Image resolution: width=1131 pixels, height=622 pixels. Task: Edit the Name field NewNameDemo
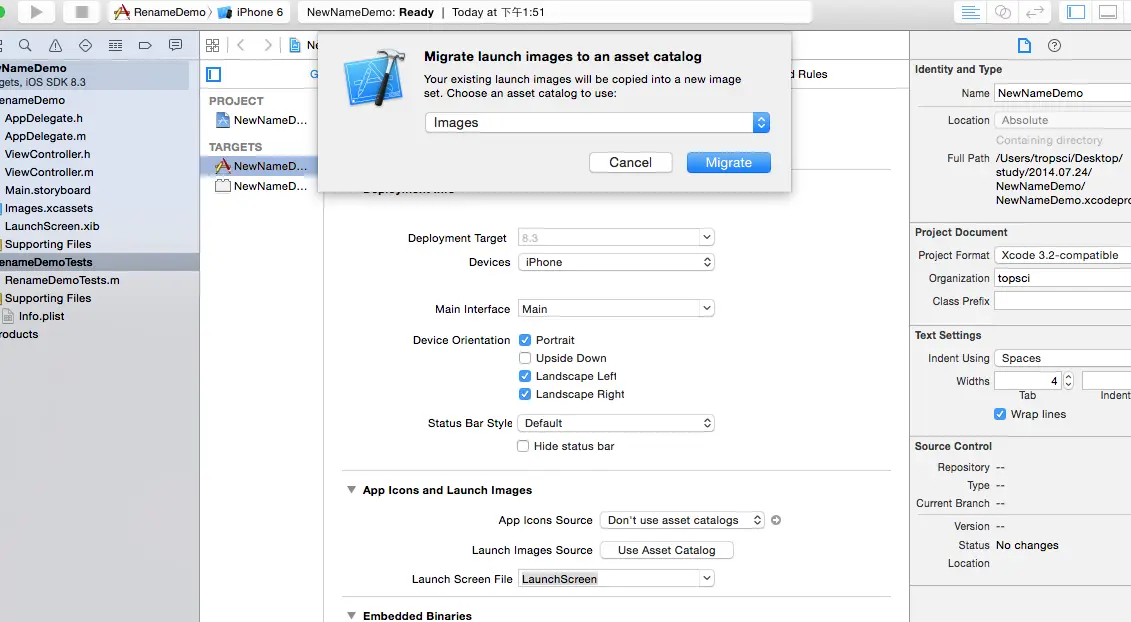pyautogui.click(x=1062, y=93)
